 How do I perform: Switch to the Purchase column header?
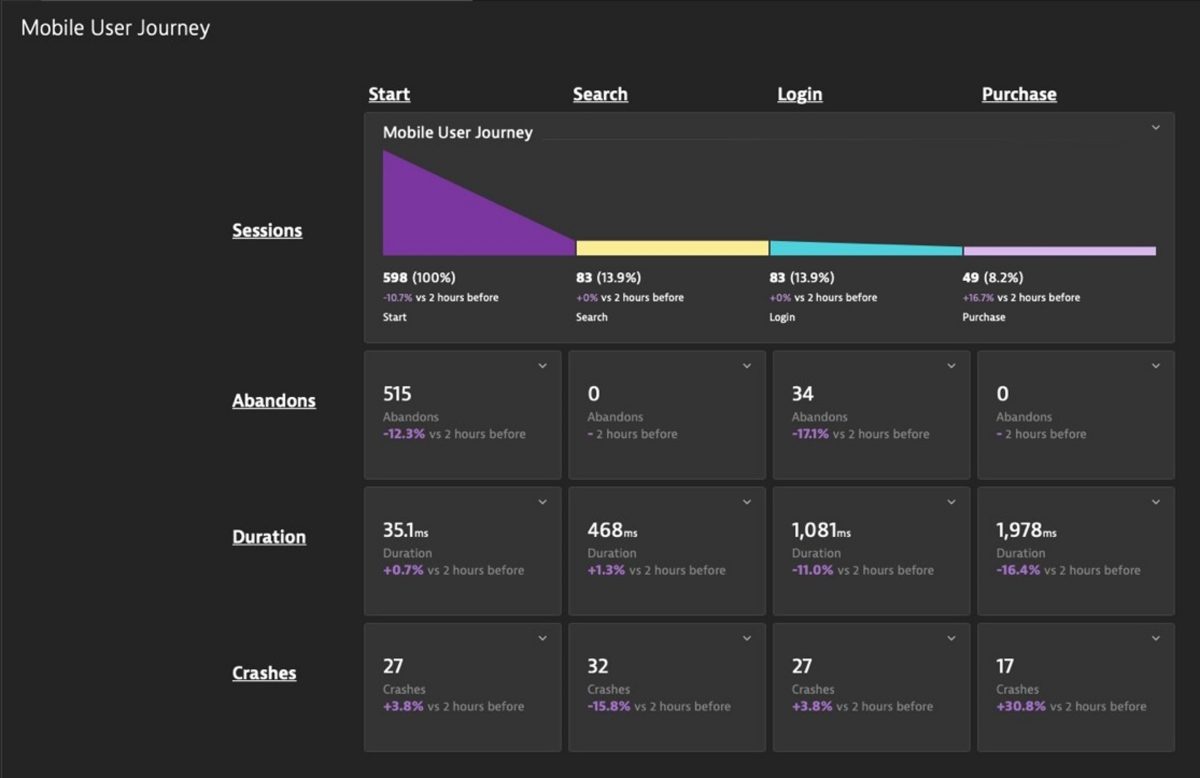coord(1019,93)
